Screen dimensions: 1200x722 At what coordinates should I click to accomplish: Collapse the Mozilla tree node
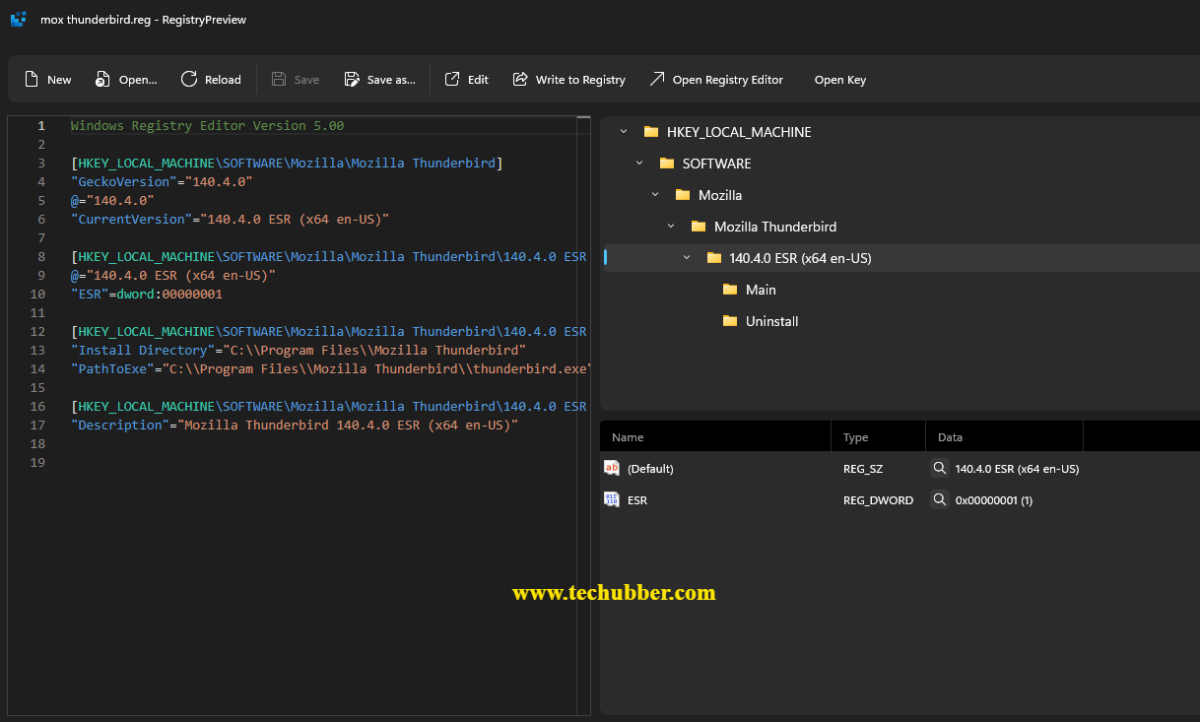(656, 195)
